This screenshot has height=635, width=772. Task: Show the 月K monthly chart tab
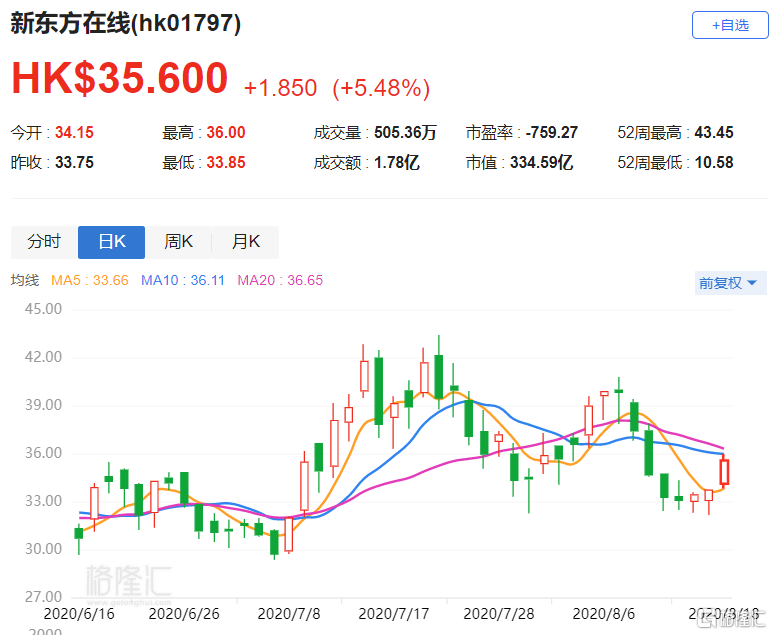245,242
